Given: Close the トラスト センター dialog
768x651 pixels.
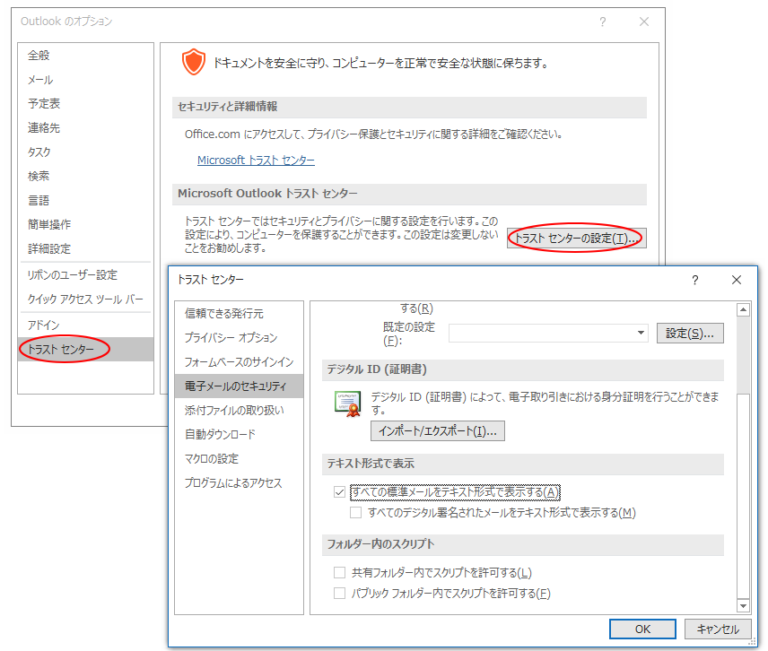Looking at the screenshot, I should (736, 280).
